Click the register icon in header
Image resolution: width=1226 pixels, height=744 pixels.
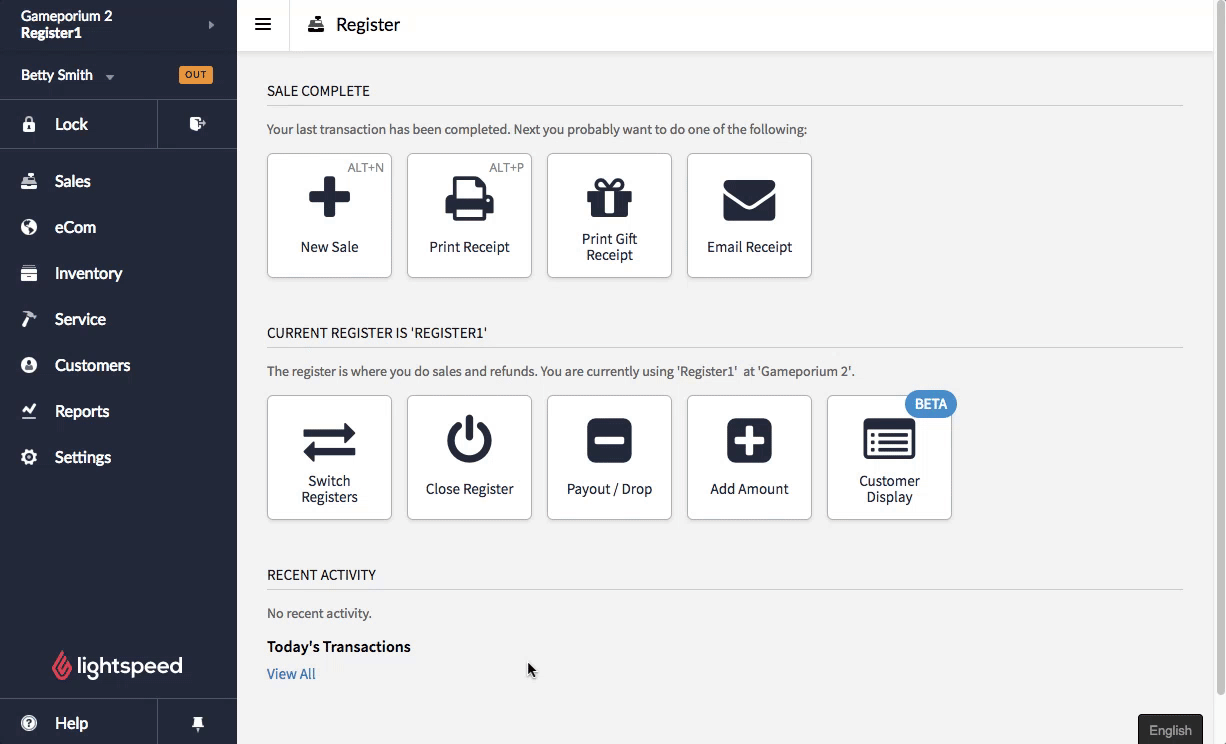[316, 25]
